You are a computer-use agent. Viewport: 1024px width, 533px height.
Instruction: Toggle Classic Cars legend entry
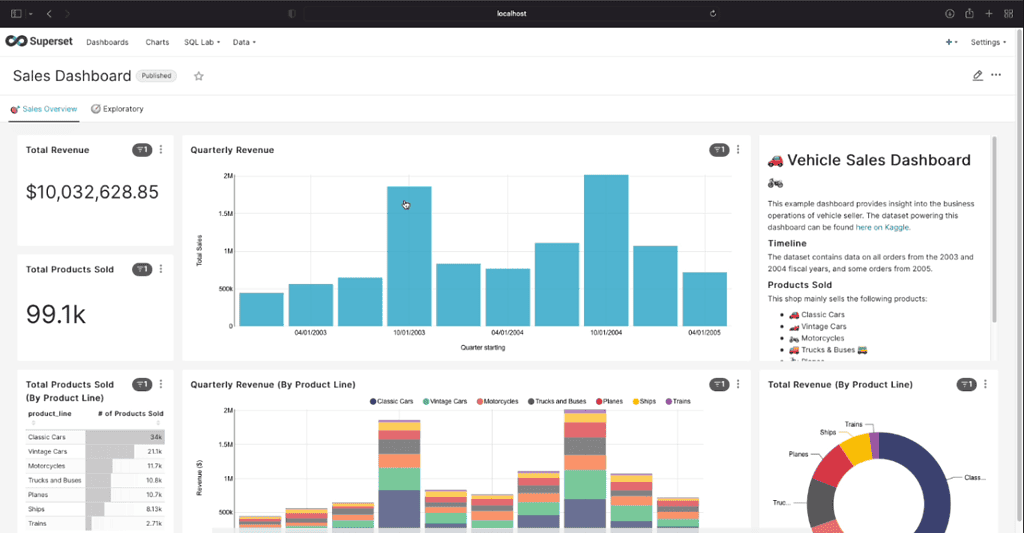click(x=391, y=401)
